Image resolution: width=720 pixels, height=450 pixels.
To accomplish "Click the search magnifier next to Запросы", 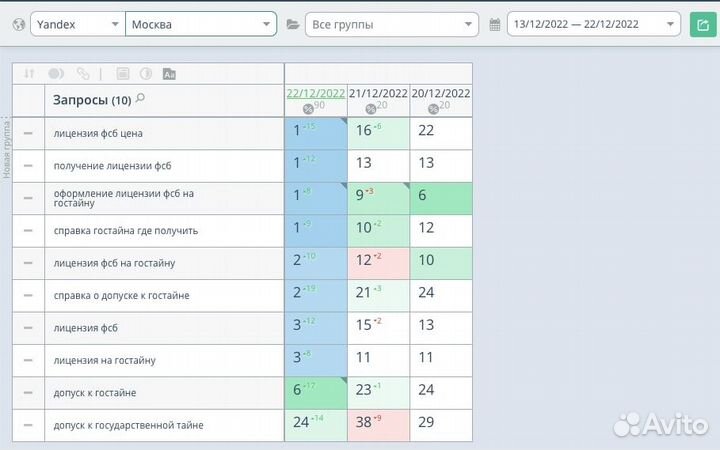I will pyautogui.click(x=140, y=99).
